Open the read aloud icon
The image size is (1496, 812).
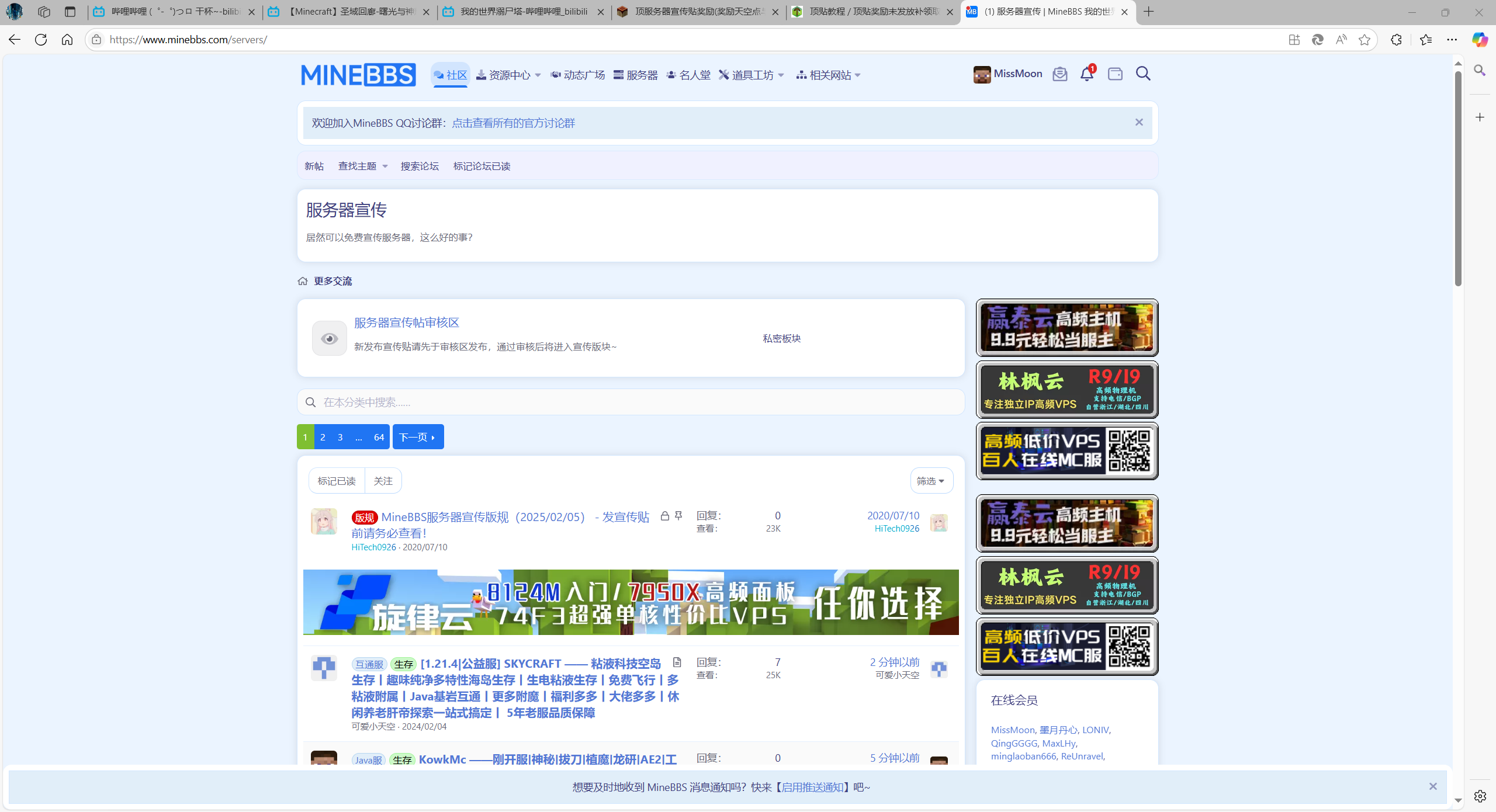tap(1341, 40)
